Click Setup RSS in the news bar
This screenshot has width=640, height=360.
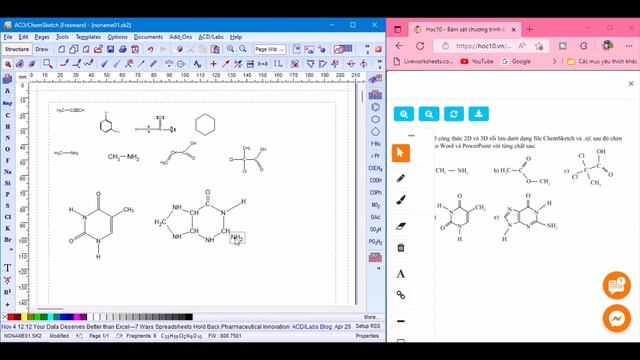coord(368,327)
